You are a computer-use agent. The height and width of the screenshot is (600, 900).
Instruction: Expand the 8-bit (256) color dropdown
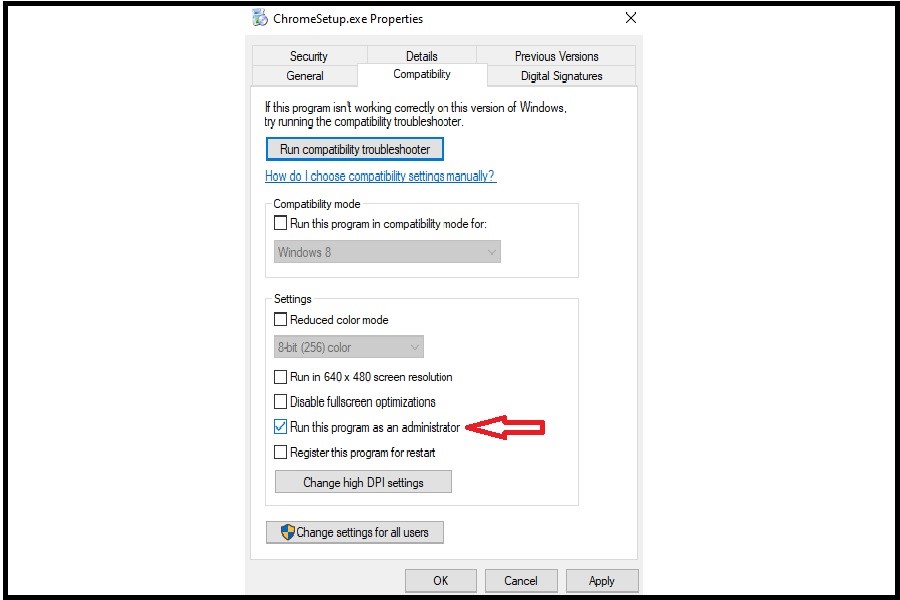[348, 347]
